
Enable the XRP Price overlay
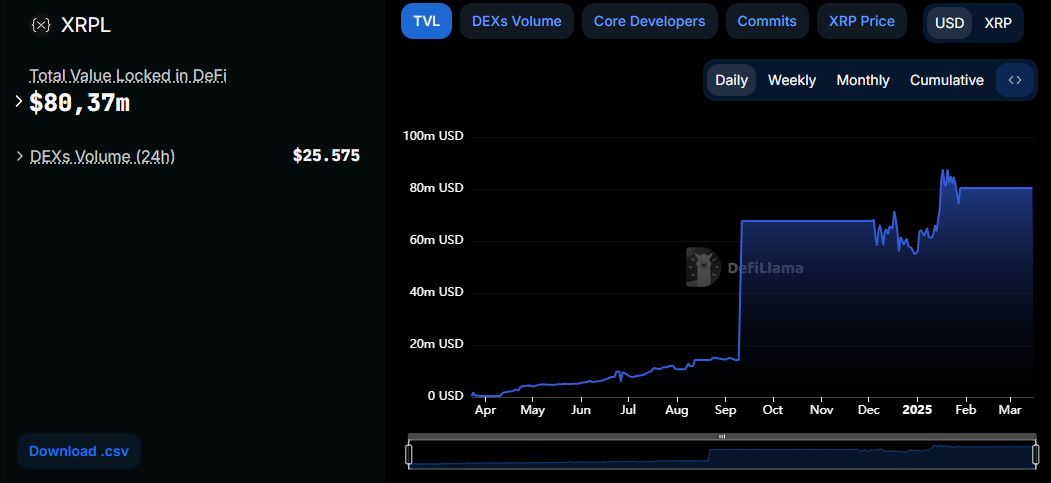[x=861, y=21]
